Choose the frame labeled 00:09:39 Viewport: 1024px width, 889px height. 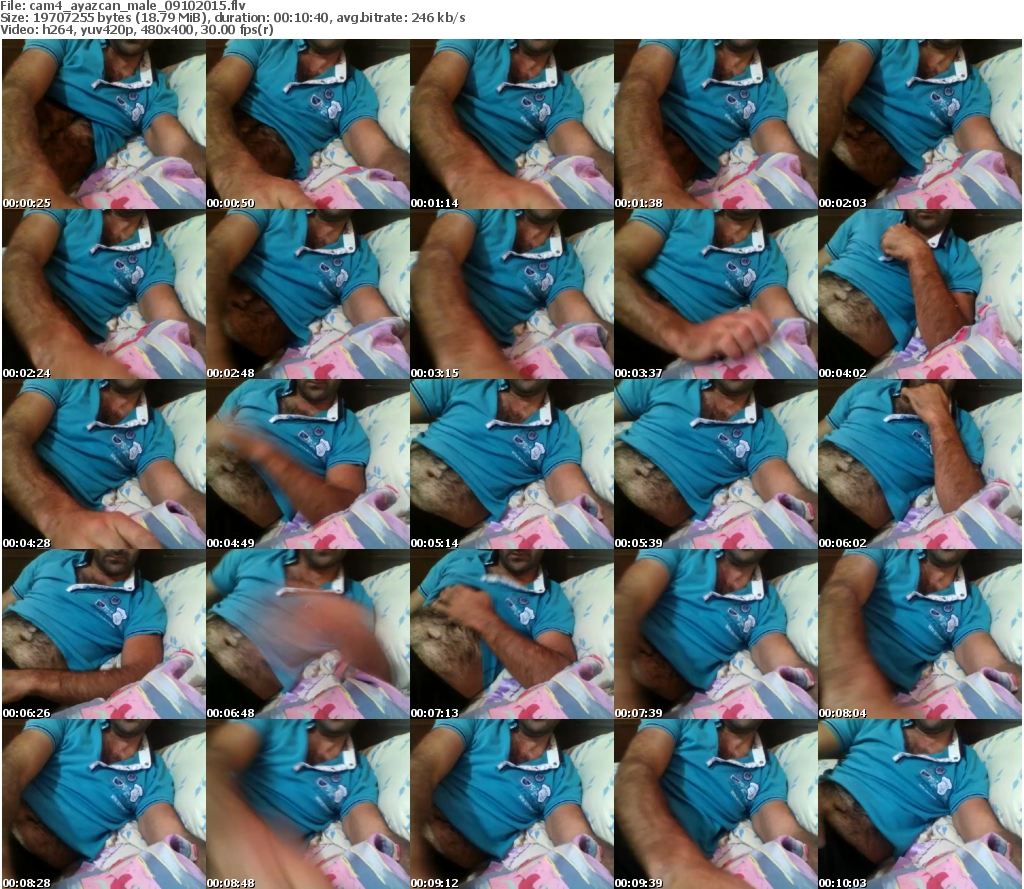click(x=716, y=804)
